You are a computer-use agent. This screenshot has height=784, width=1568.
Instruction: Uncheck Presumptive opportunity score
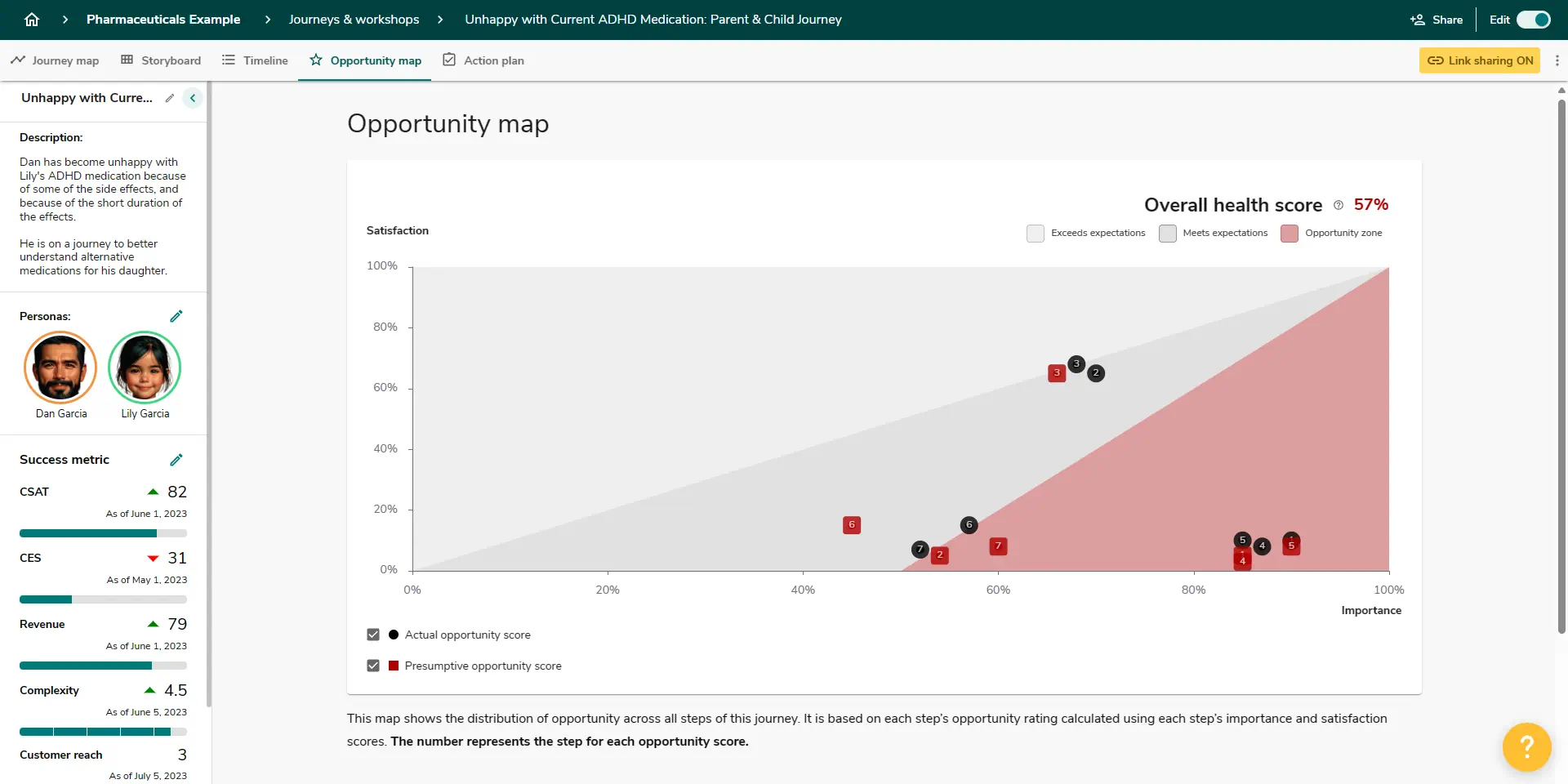(x=373, y=665)
